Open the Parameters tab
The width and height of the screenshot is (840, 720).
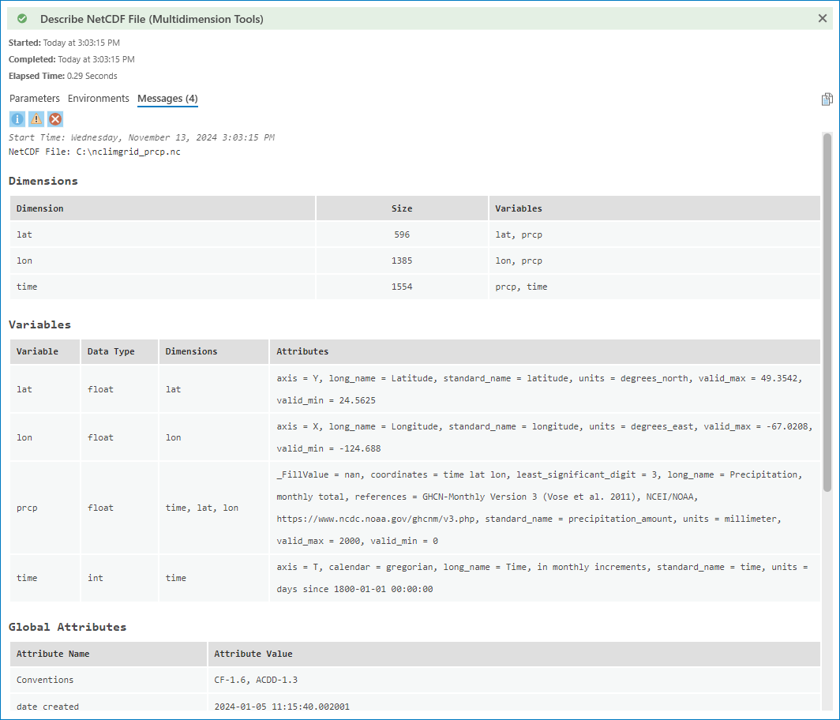(34, 98)
